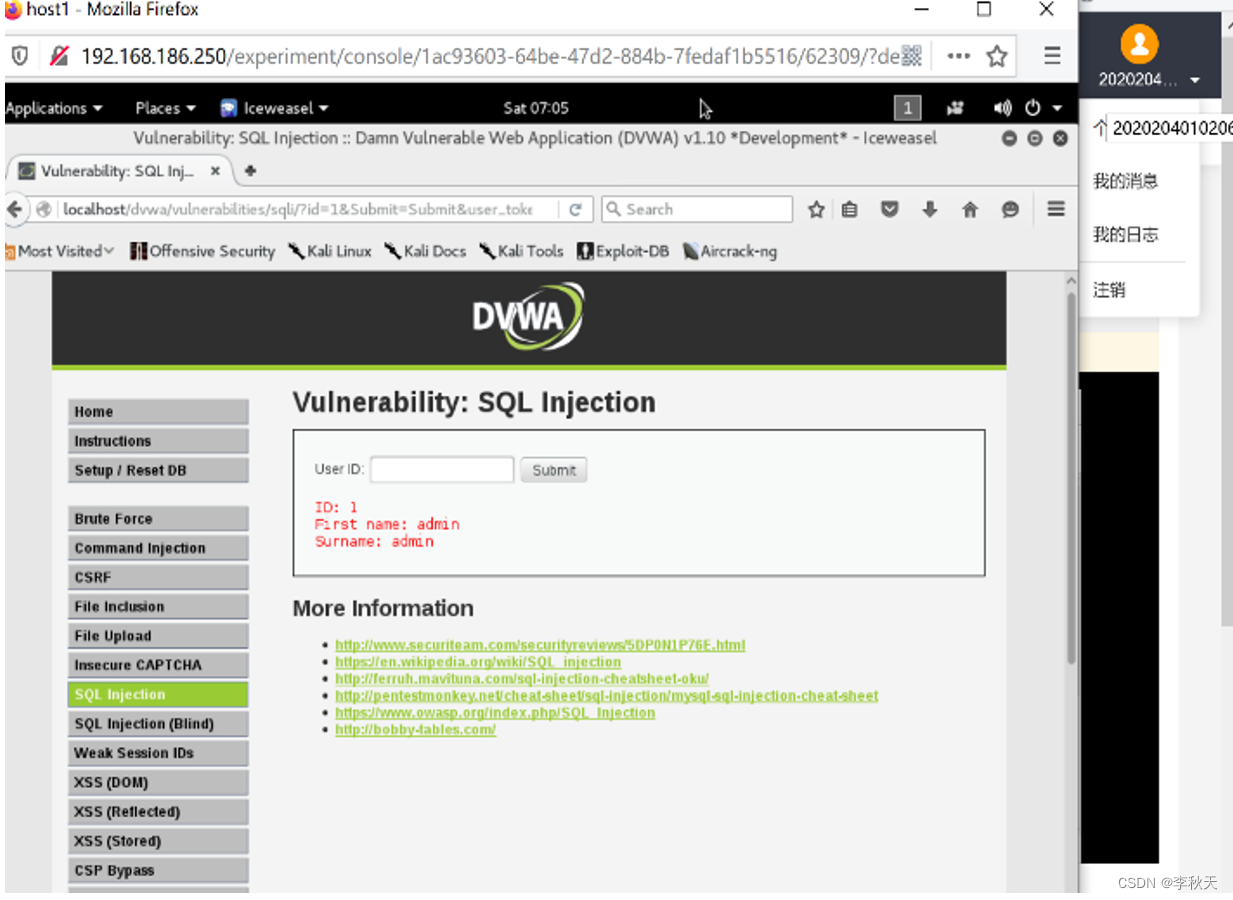
Task: Show bookmarks list icon in Iceweasel
Action: pyautogui.click(x=850, y=209)
